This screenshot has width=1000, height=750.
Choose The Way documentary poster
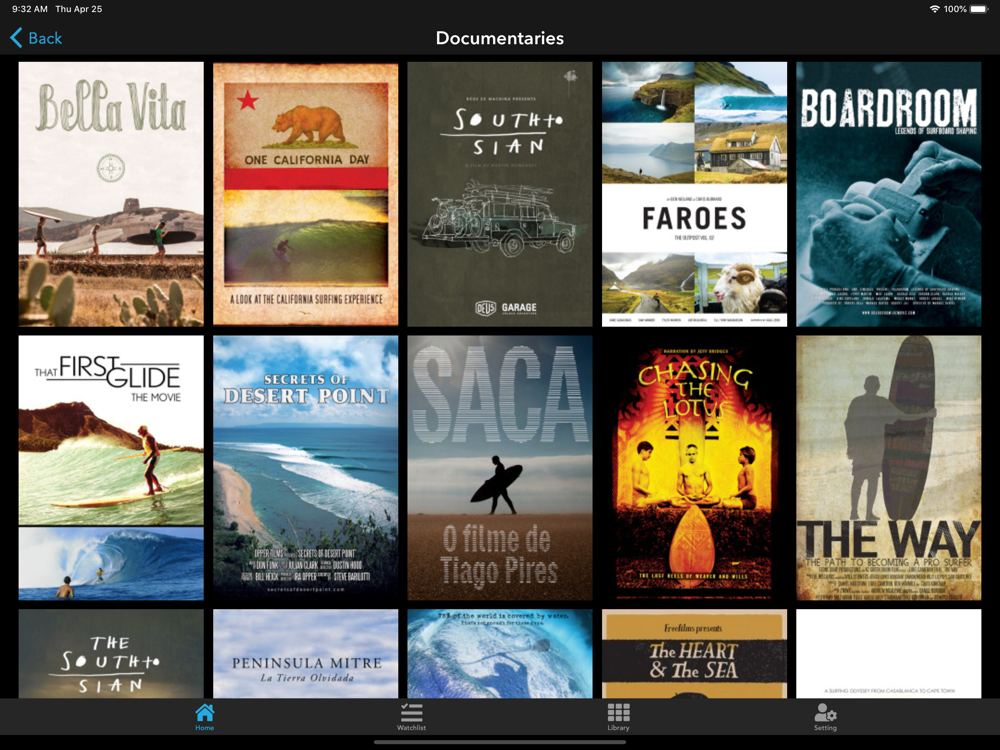[x=888, y=467]
